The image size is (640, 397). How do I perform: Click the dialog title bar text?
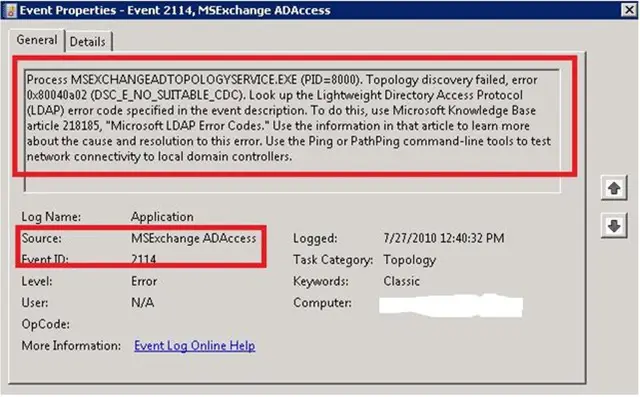coord(175,10)
